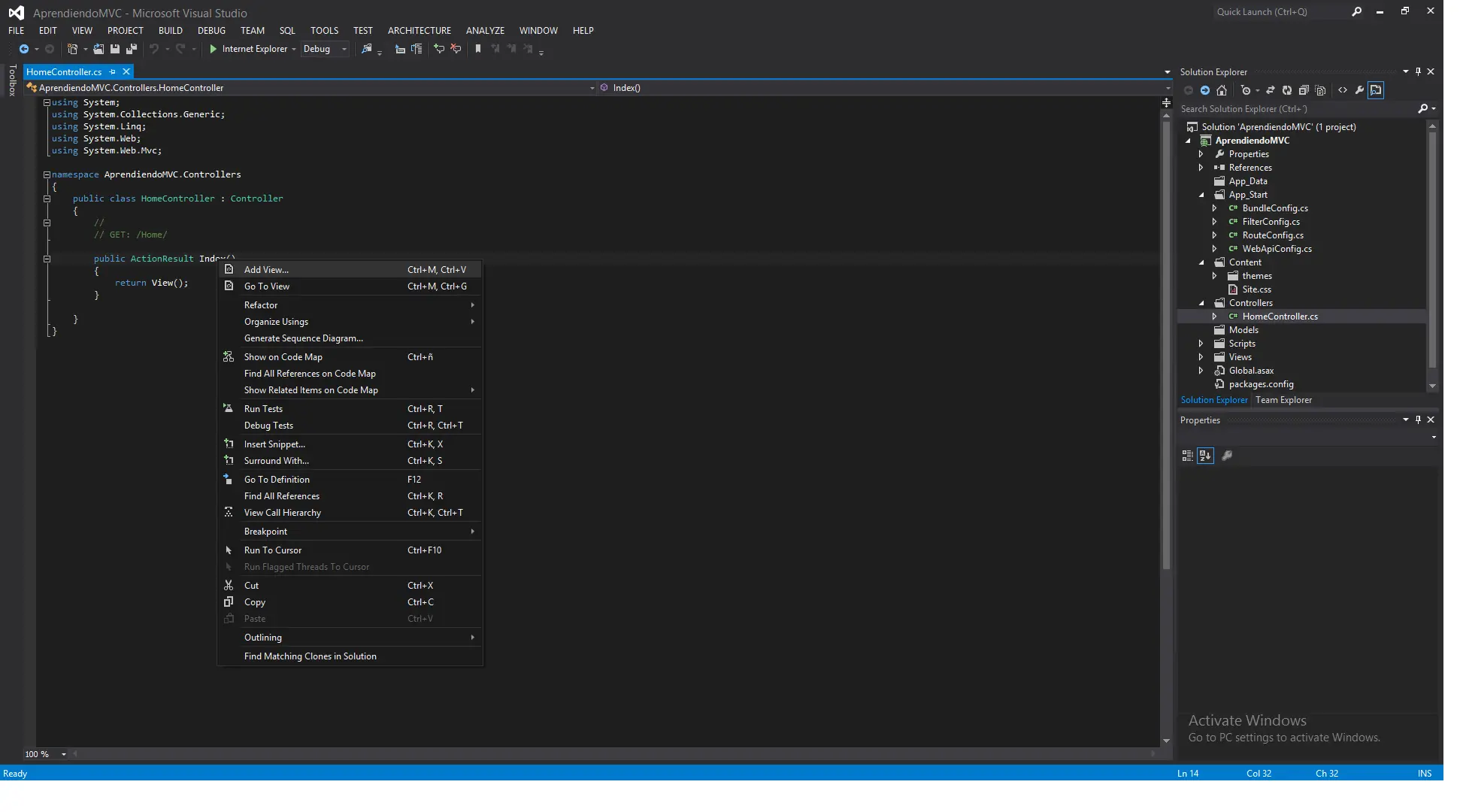Open the BUILD menu

tap(170, 31)
